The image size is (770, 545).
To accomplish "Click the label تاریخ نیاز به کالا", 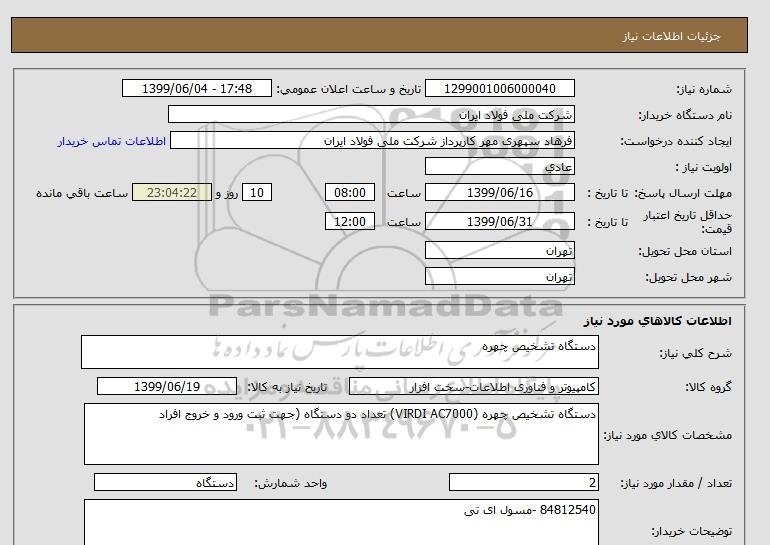I will coord(287,387).
